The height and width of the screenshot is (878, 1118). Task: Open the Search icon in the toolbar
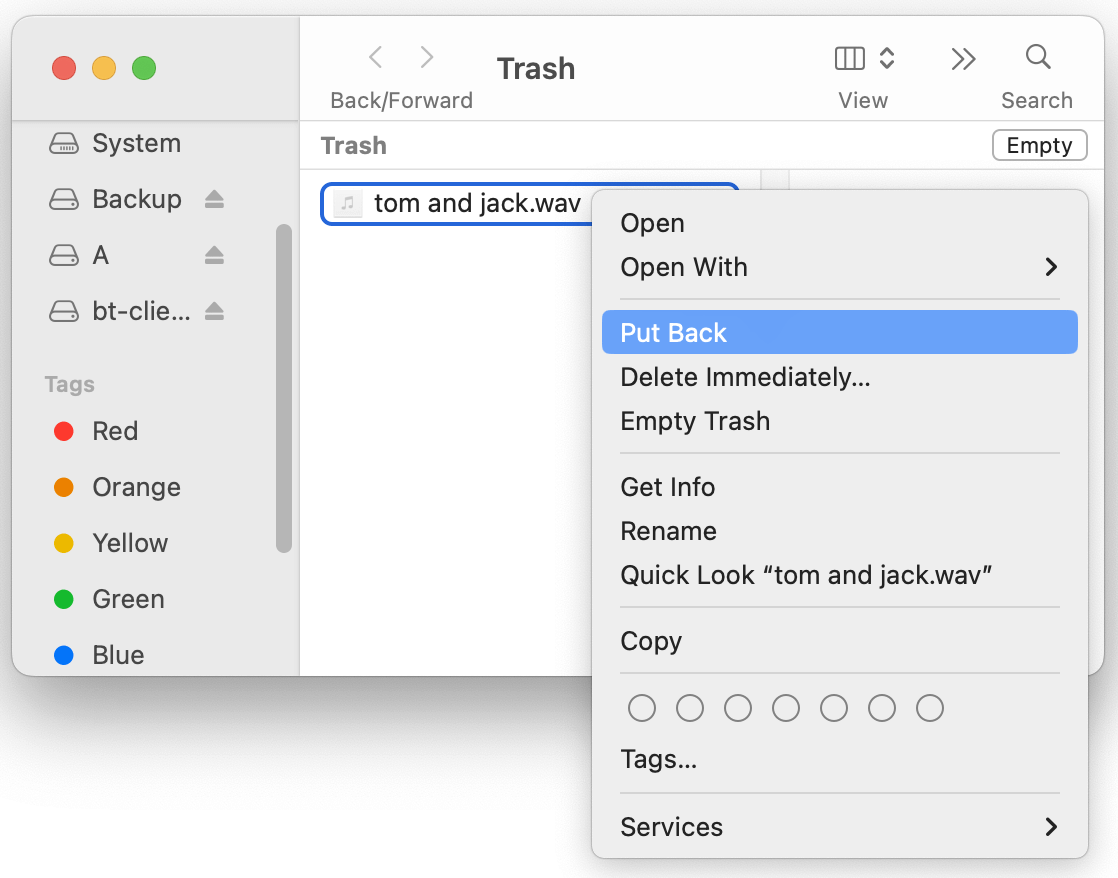tap(1037, 57)
